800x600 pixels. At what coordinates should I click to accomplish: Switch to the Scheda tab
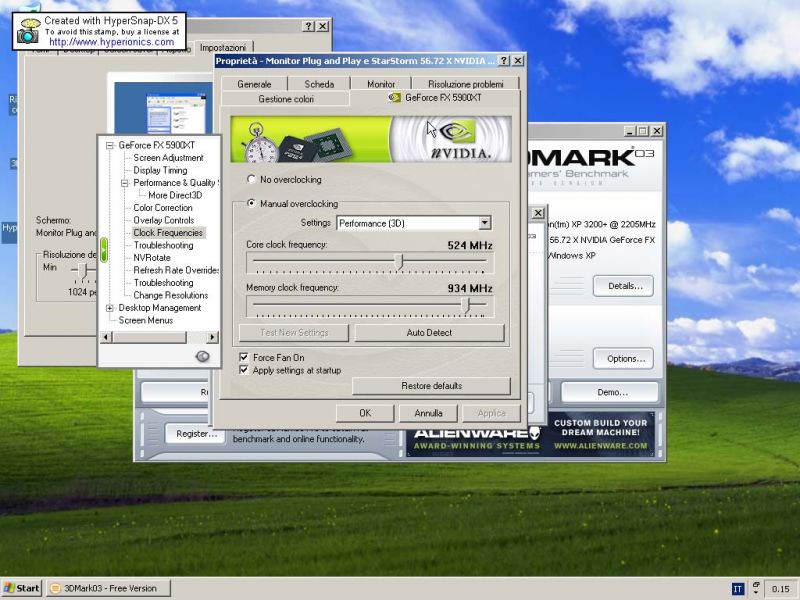tap(319, 84)
